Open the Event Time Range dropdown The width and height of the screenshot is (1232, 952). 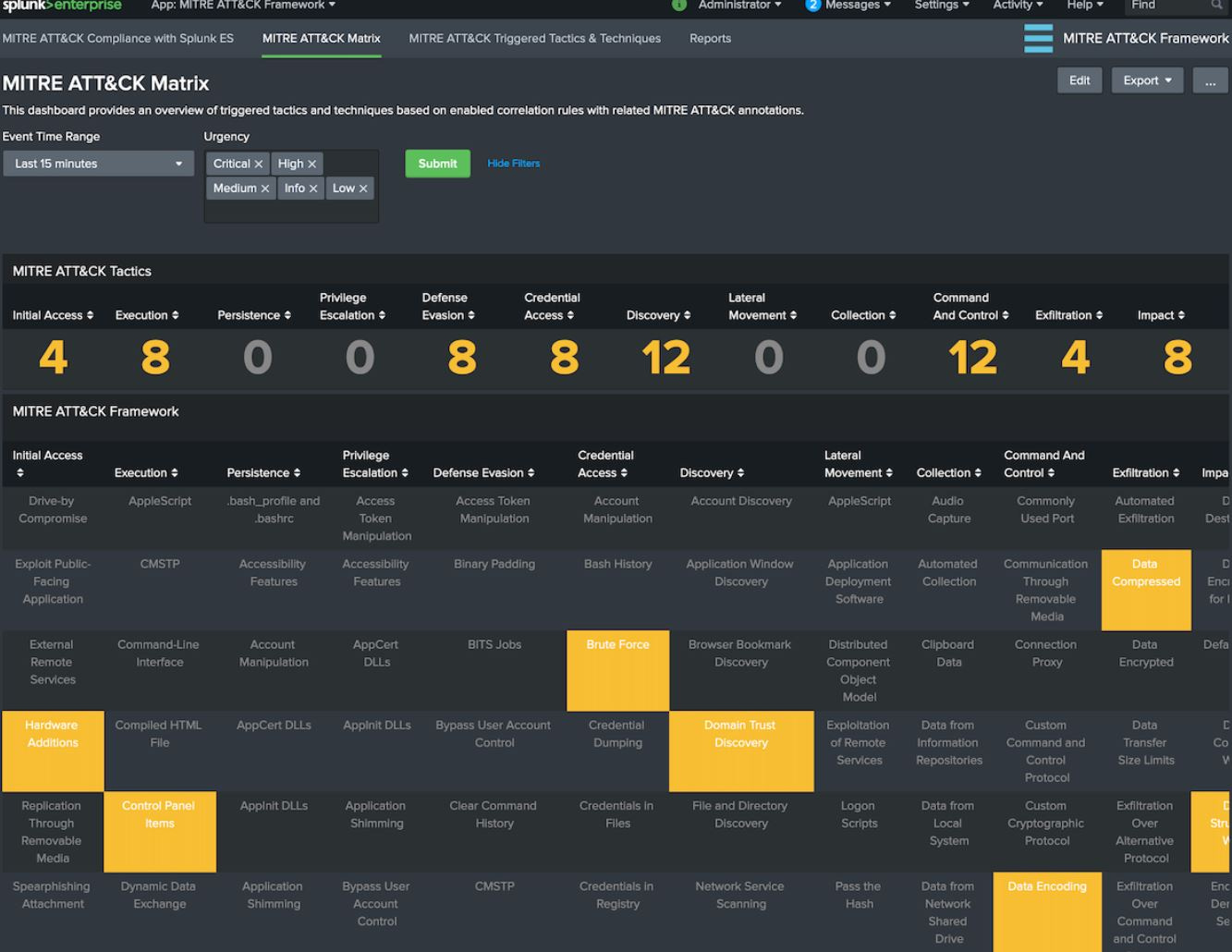98,163
